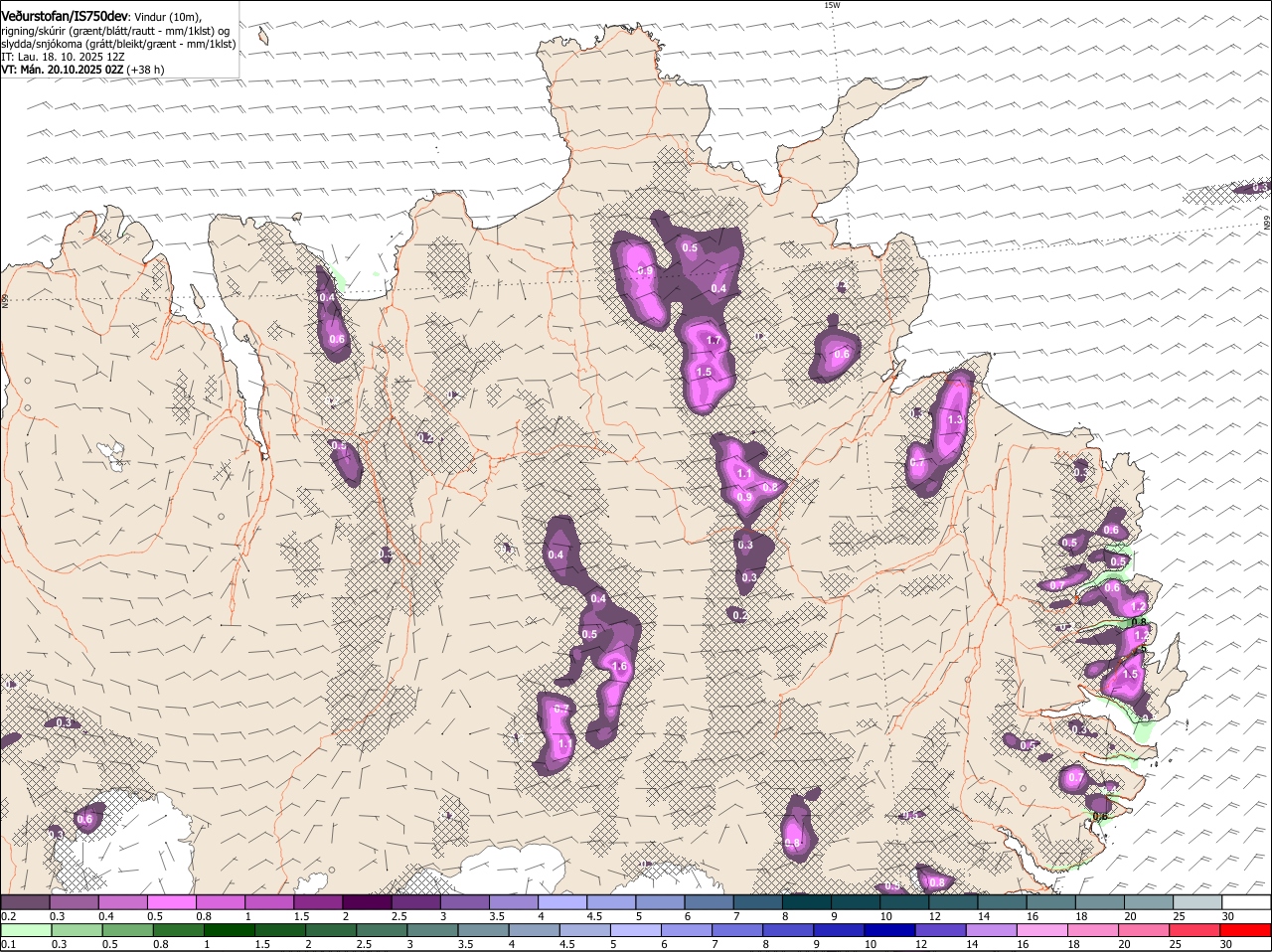Click the '0.1' label in lower legend

[x=8, y=944]
